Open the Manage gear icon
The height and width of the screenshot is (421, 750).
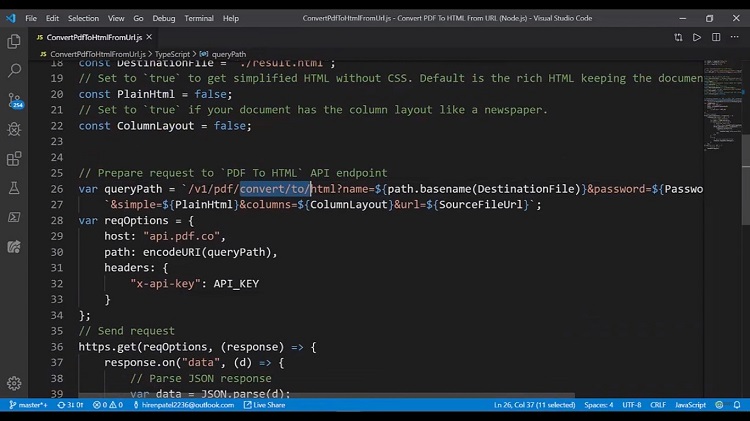pos(14,383)
